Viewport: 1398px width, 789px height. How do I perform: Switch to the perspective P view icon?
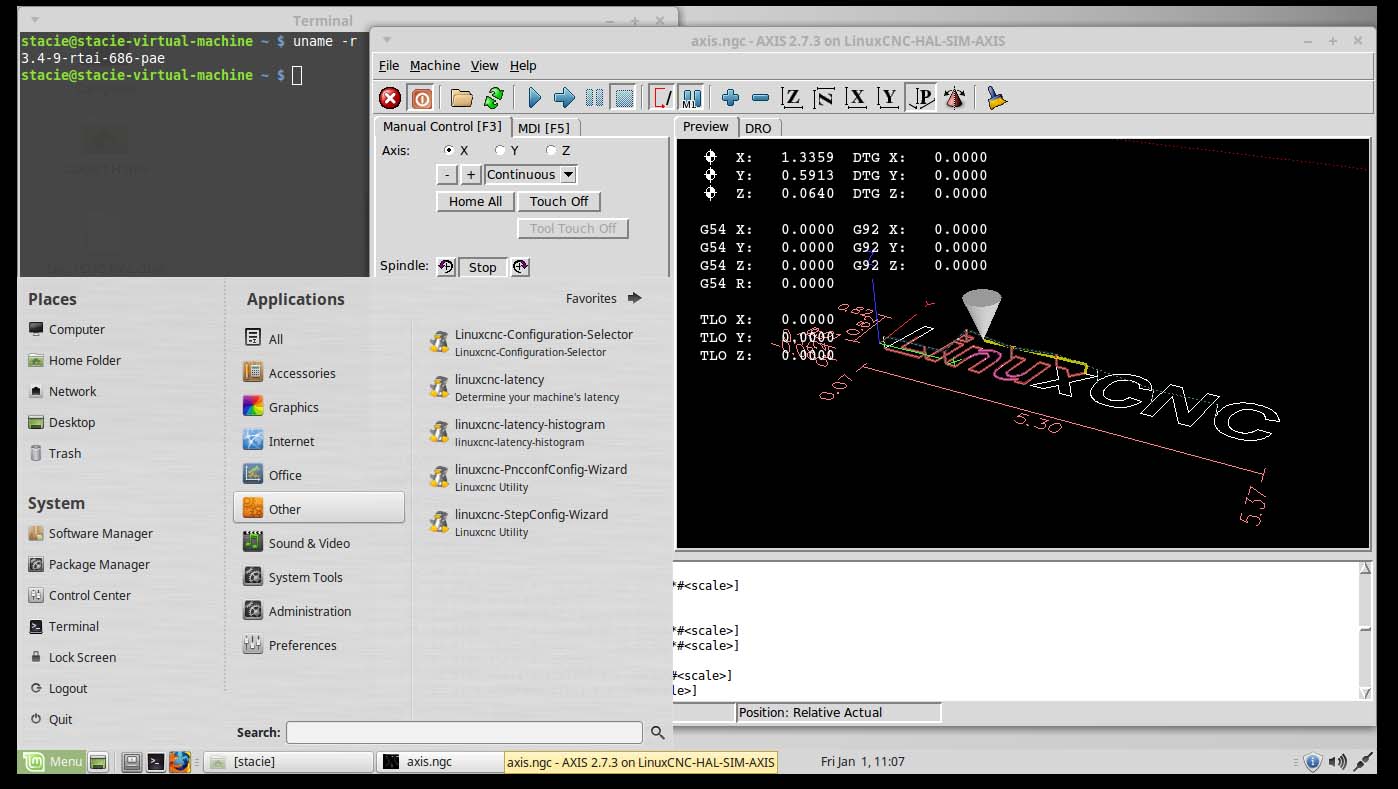[921, 98]
